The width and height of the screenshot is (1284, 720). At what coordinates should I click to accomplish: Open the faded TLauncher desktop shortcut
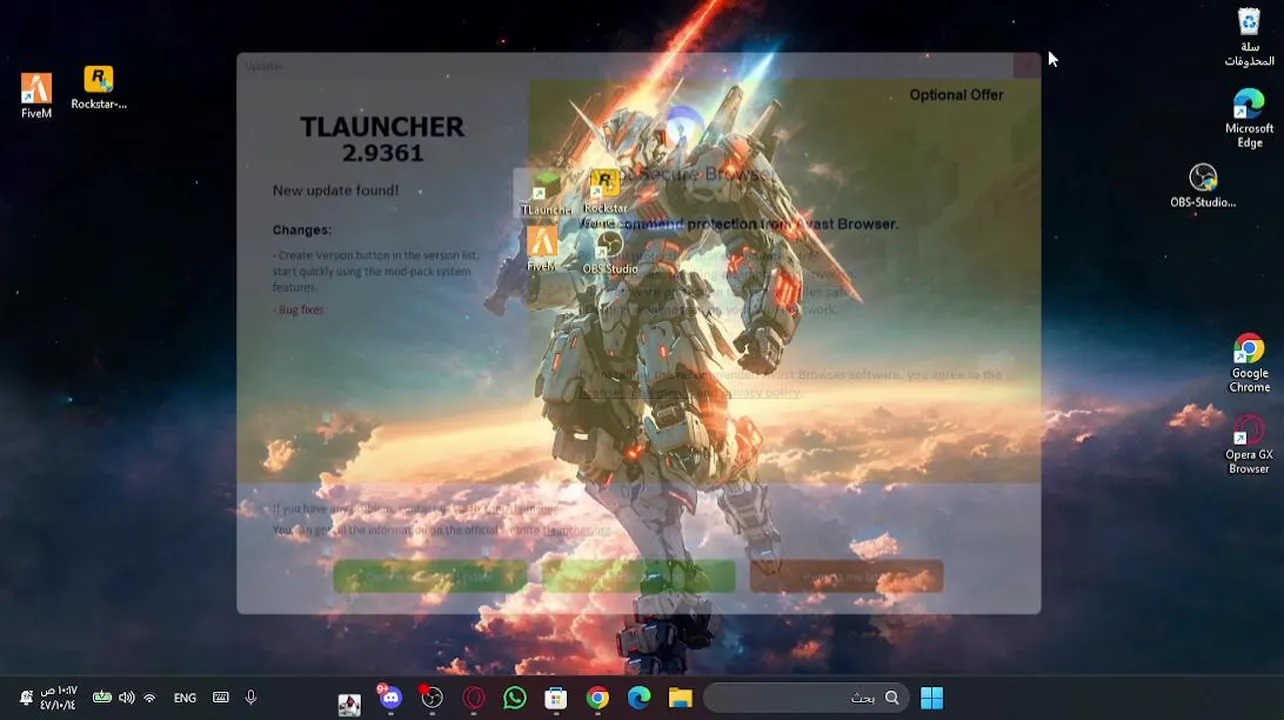tap(546, 193)
